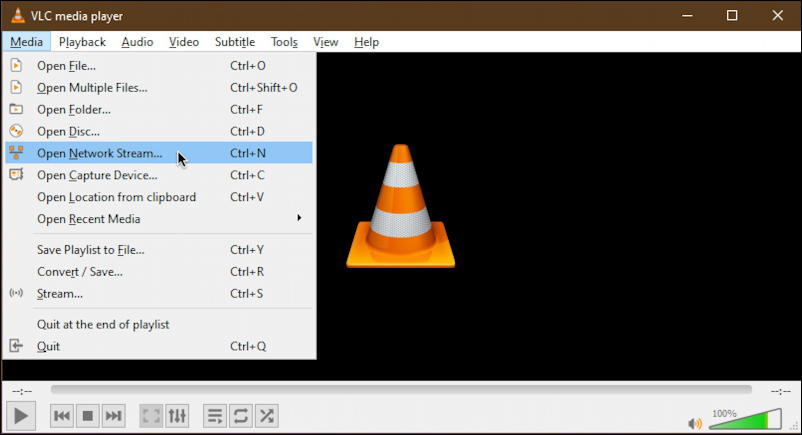Expand the Open Recent Media submenu arrow

click(299, 218)
